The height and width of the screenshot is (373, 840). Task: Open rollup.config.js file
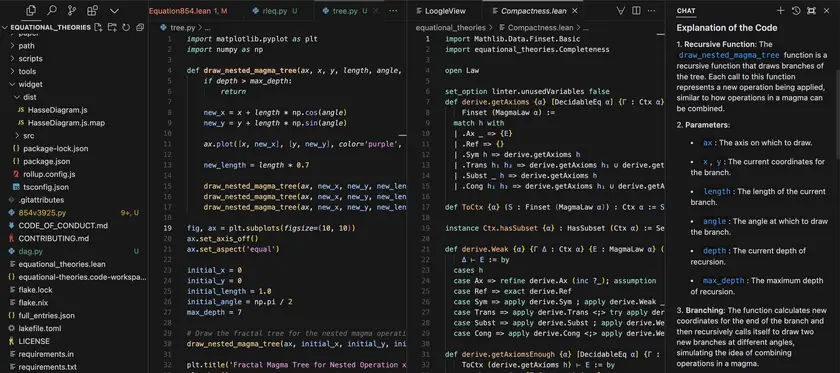point(74,175)
